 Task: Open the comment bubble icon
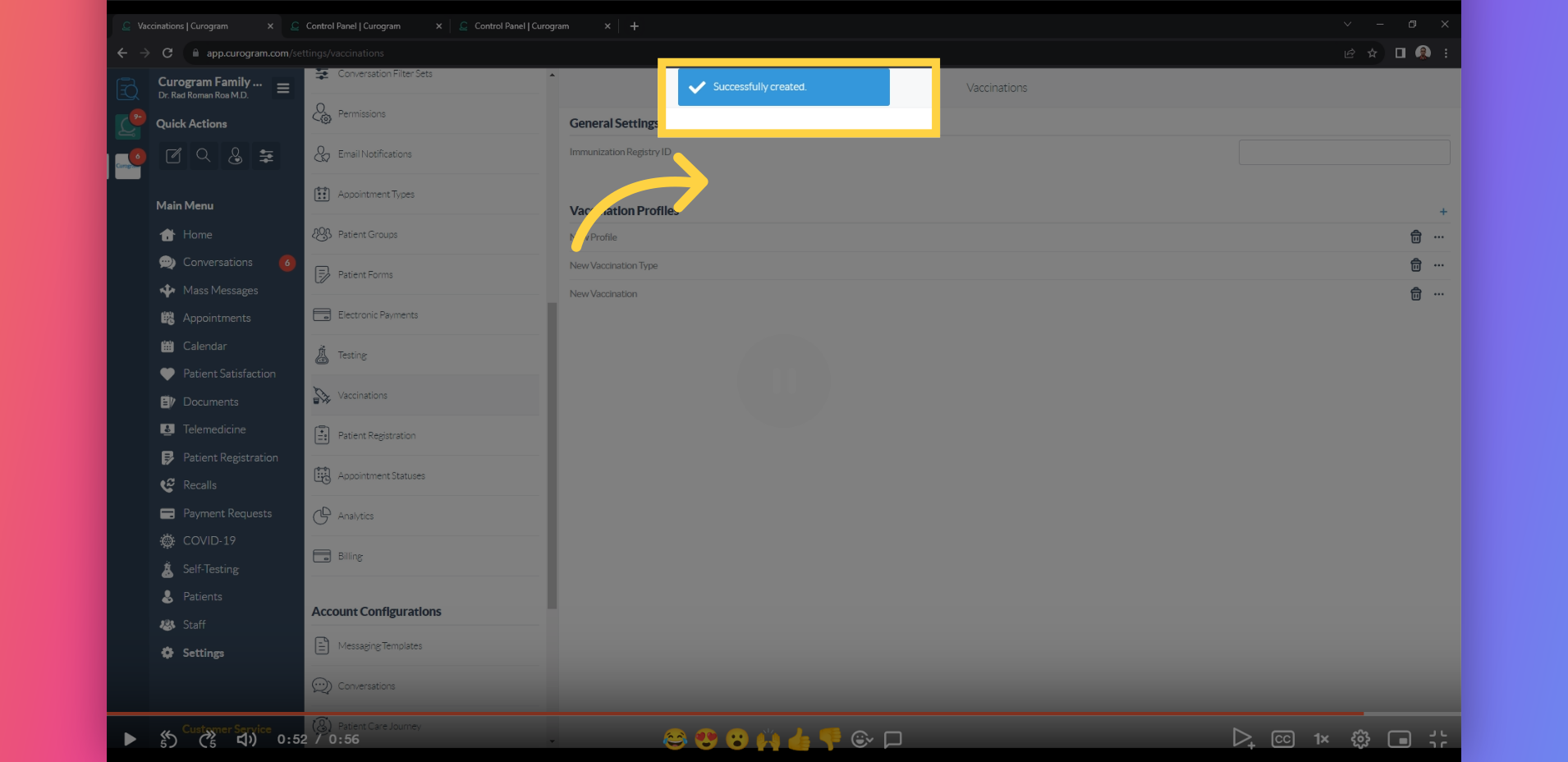pyautogui.click(x=893, y=739)
